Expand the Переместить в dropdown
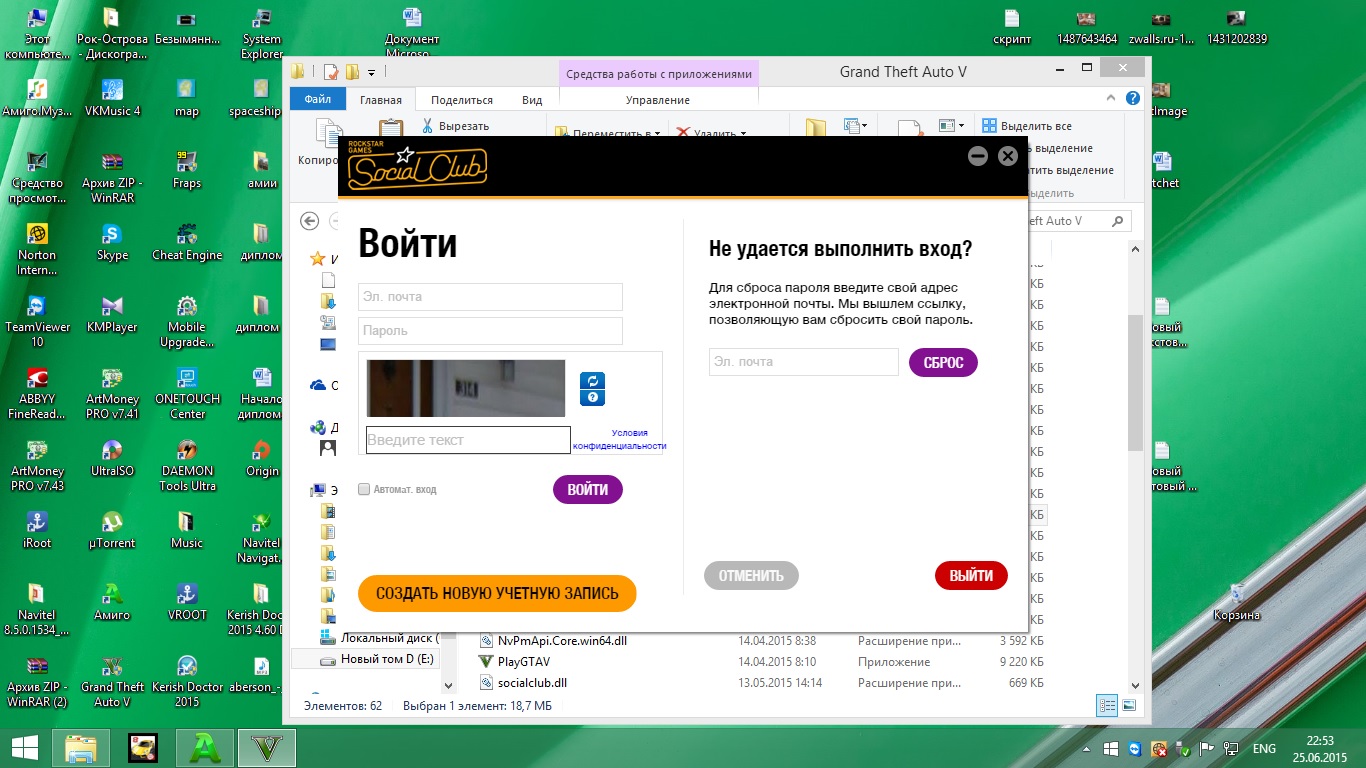Viewport: 1366px width, 768px height. (x=656, y=133)
